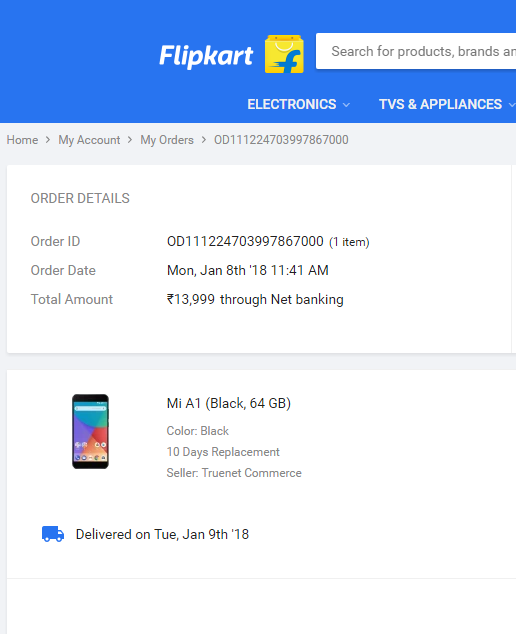Click the Flipkart wordmark logo
This screenshot has height=634, width=516.
coord(206,55)
